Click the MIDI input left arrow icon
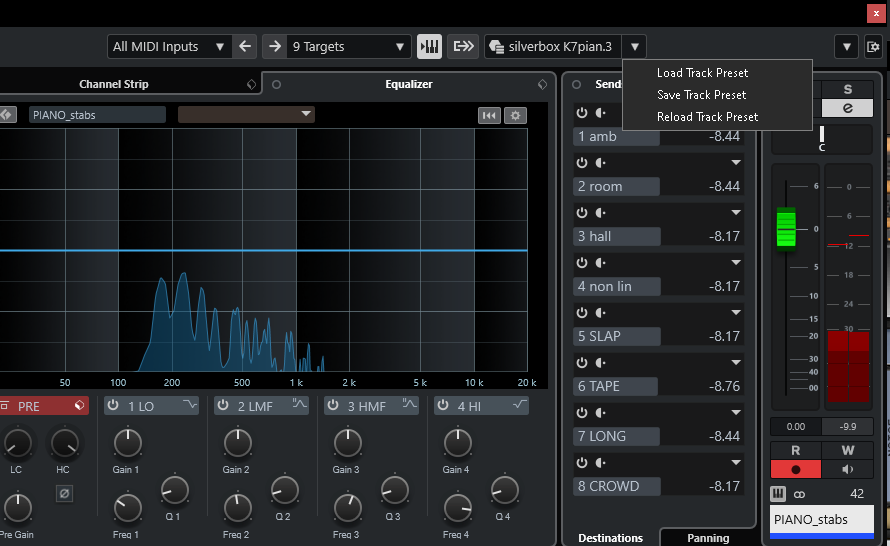Viewport: 890px width, 546px height. [245, 47]
